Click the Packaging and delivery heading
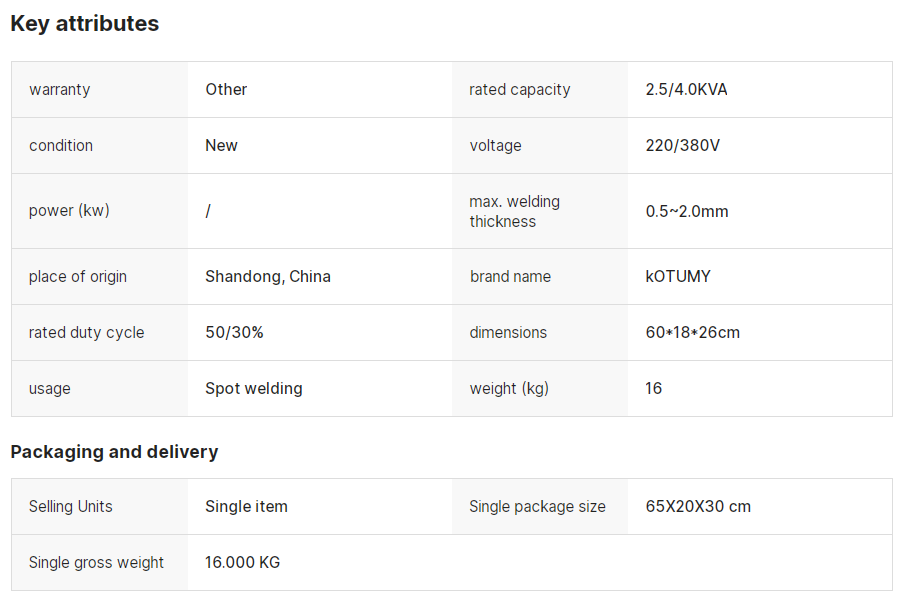904x616 pixels. coord(114,452)
